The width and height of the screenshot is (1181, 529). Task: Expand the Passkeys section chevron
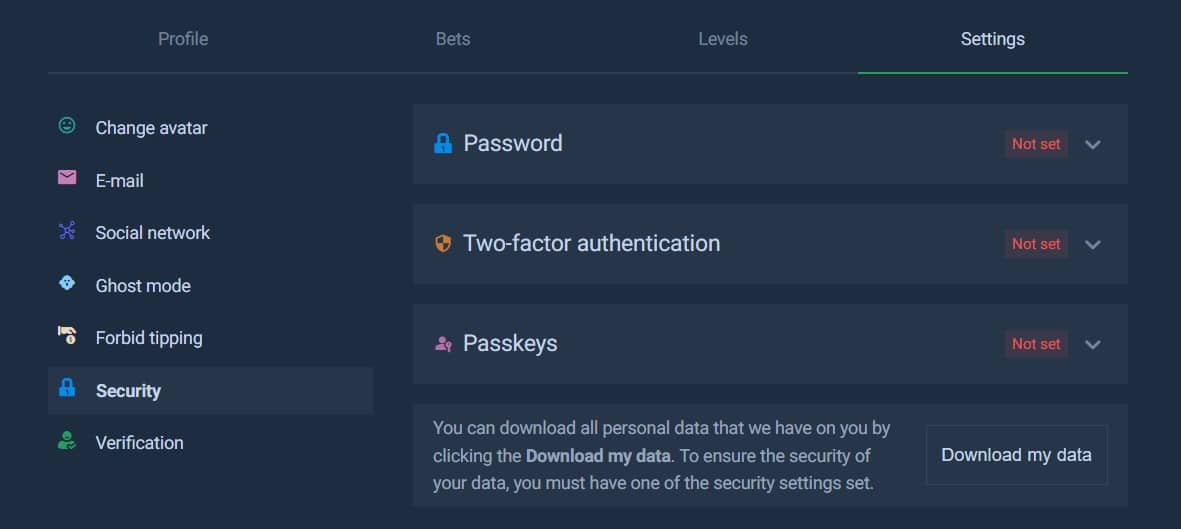1093,344
